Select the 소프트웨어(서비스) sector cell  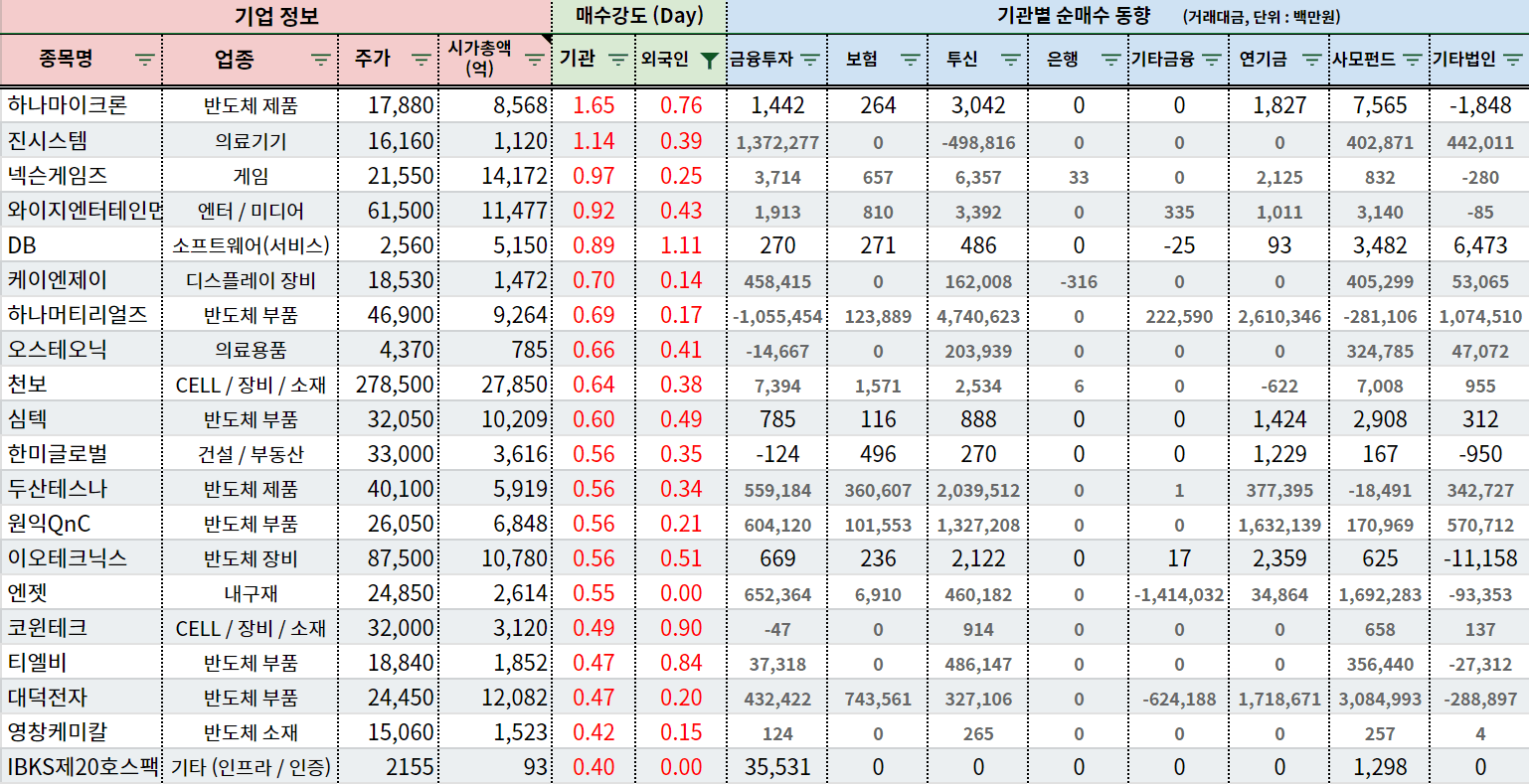(x=251, y=245)
